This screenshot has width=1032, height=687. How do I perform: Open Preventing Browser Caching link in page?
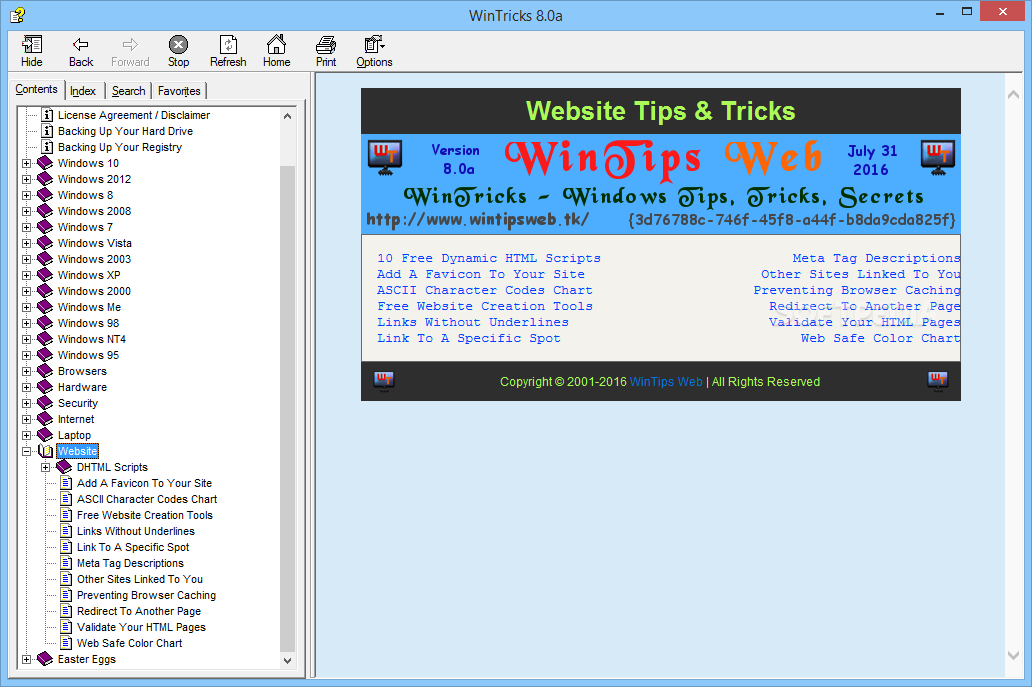point(857,290)
